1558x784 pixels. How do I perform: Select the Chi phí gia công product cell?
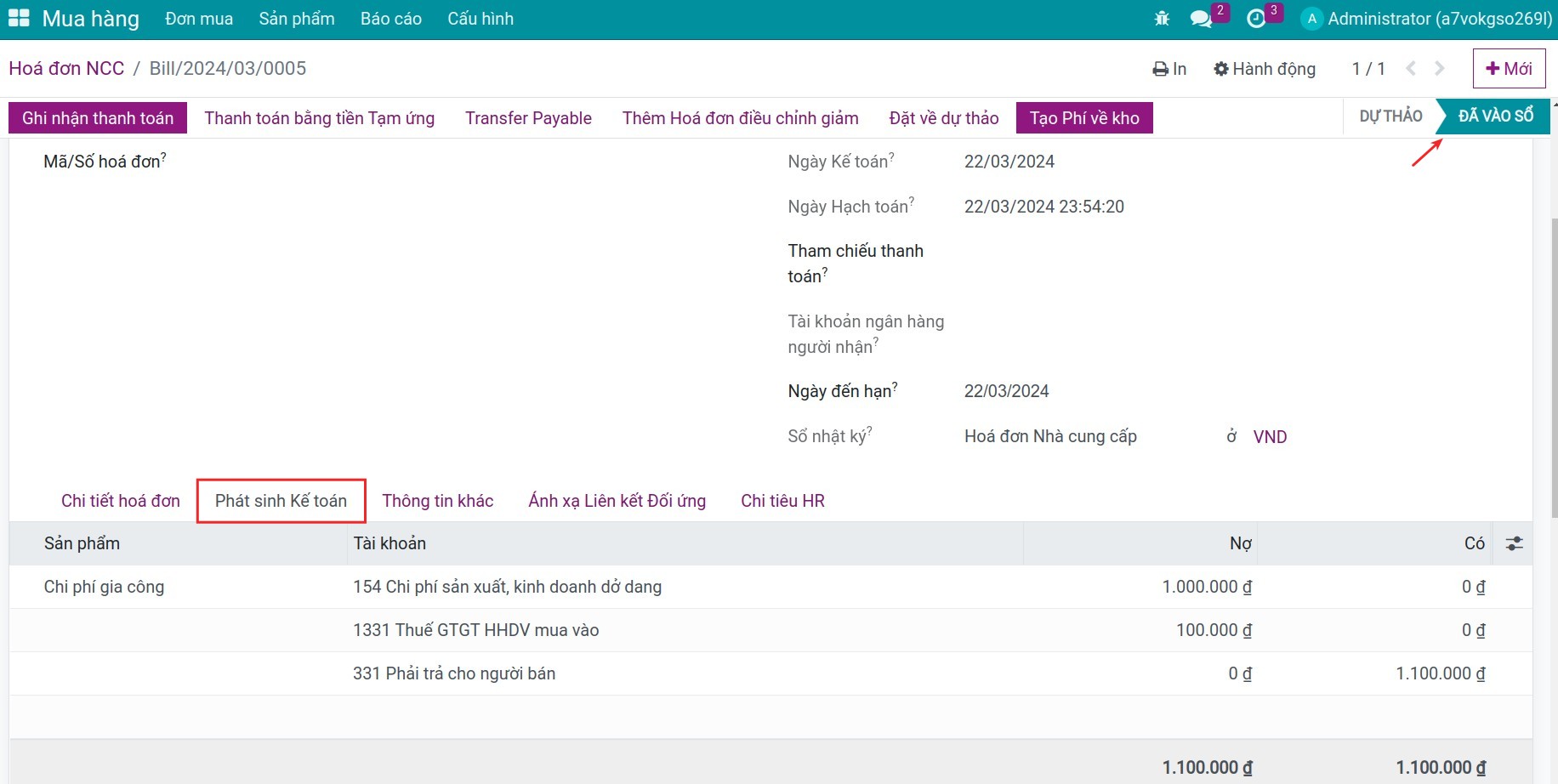pyautogui.click(x=178, y=587)
